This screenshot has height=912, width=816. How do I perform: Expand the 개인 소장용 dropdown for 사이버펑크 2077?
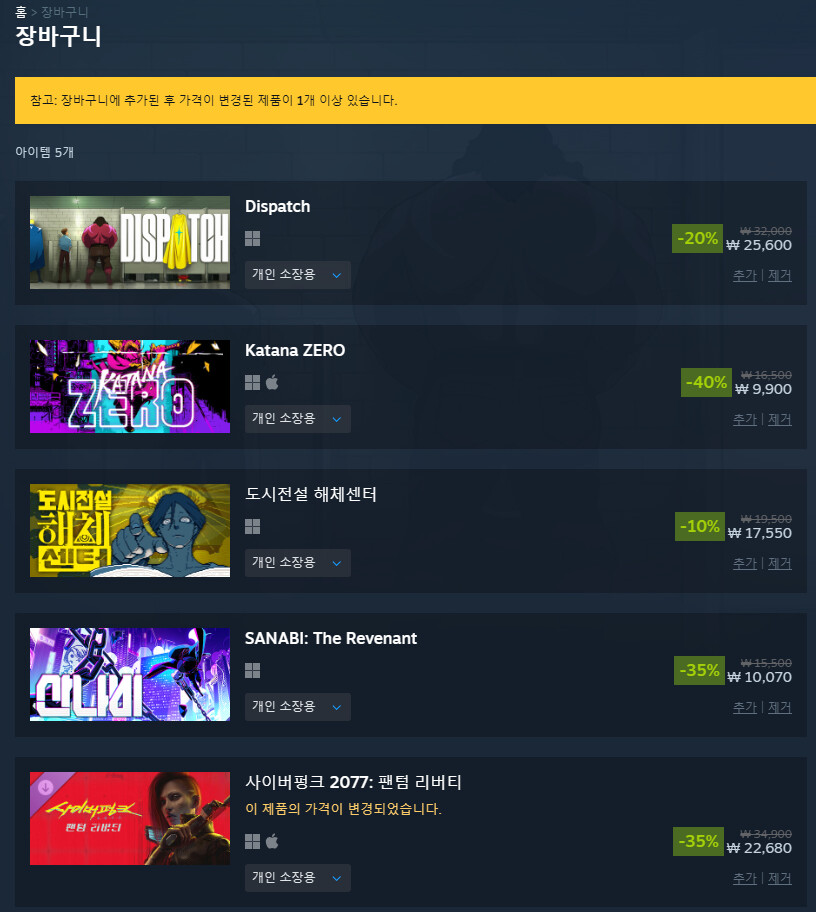coord(298,878)
